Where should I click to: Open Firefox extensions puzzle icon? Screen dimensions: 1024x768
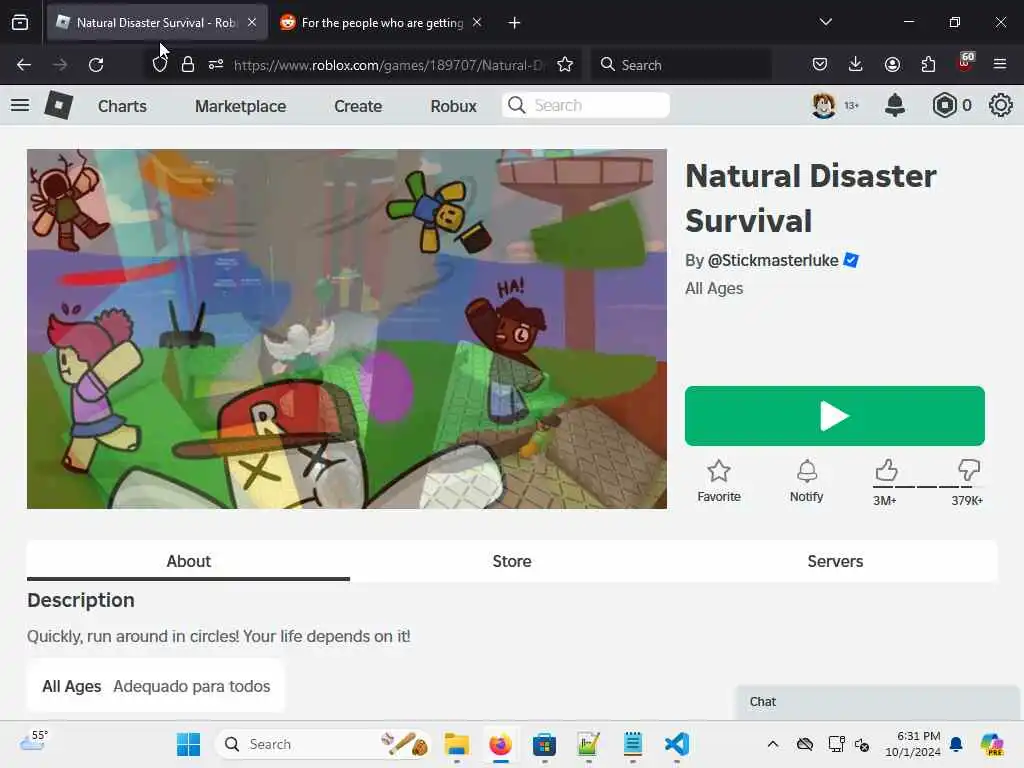pos(928,64)
